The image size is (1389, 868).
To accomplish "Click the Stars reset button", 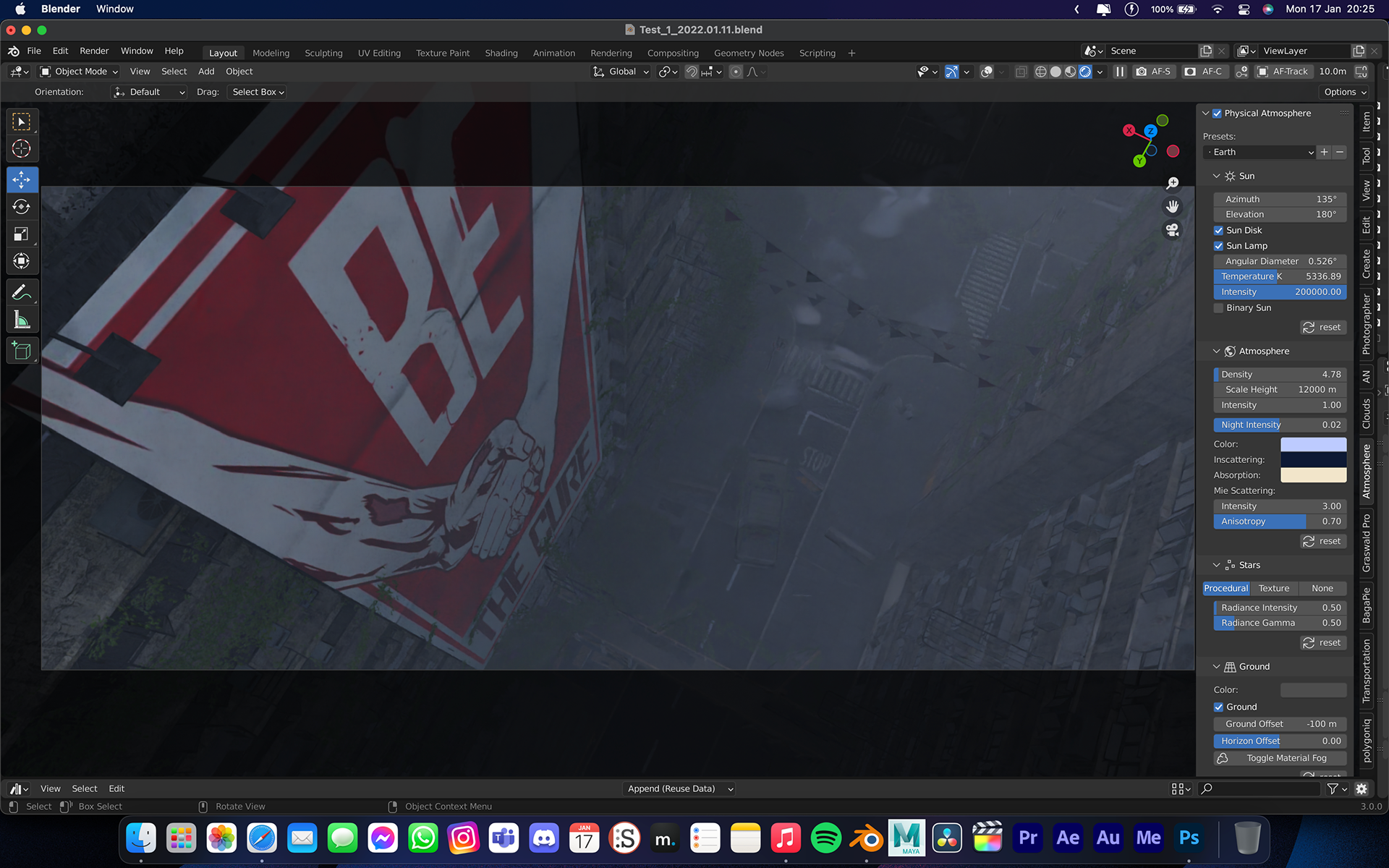I will point(1322,643).
